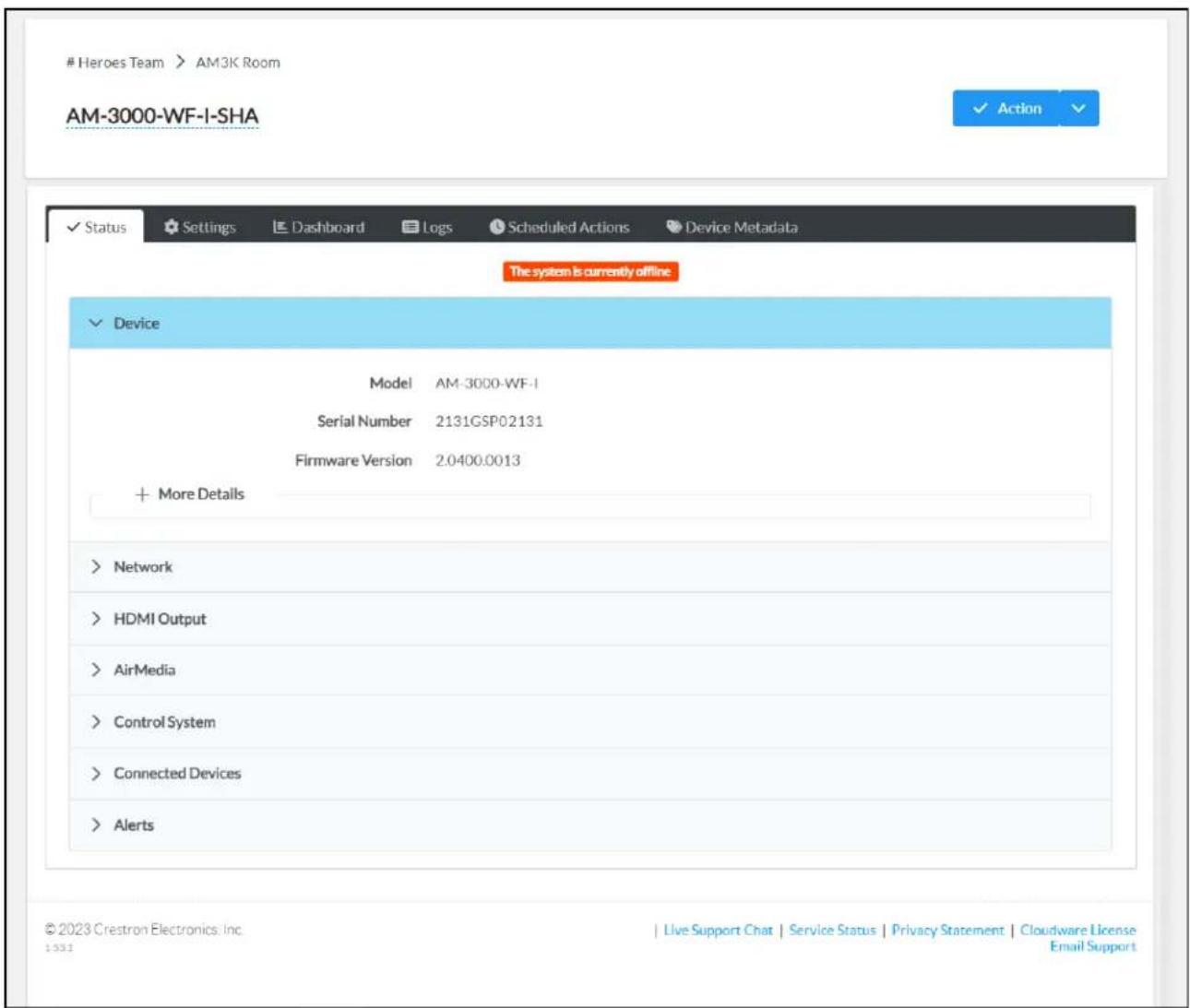
Task: Open the Live Support Chat link
Action: (718, 930)
